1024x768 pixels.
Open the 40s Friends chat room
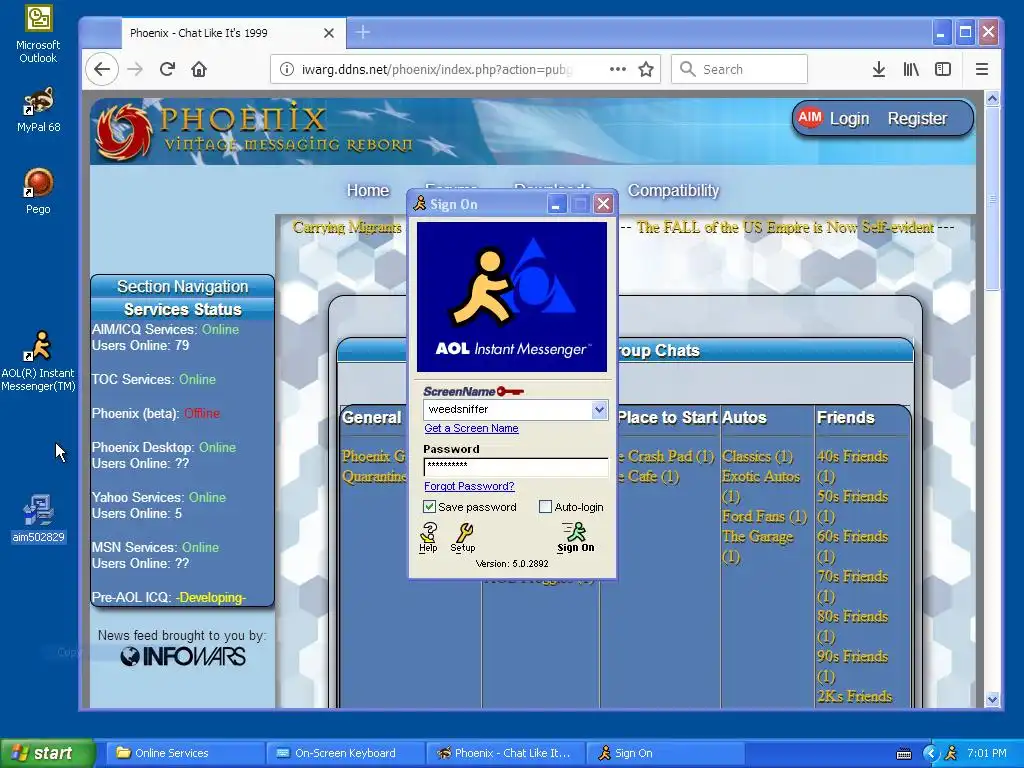point(852,466)
